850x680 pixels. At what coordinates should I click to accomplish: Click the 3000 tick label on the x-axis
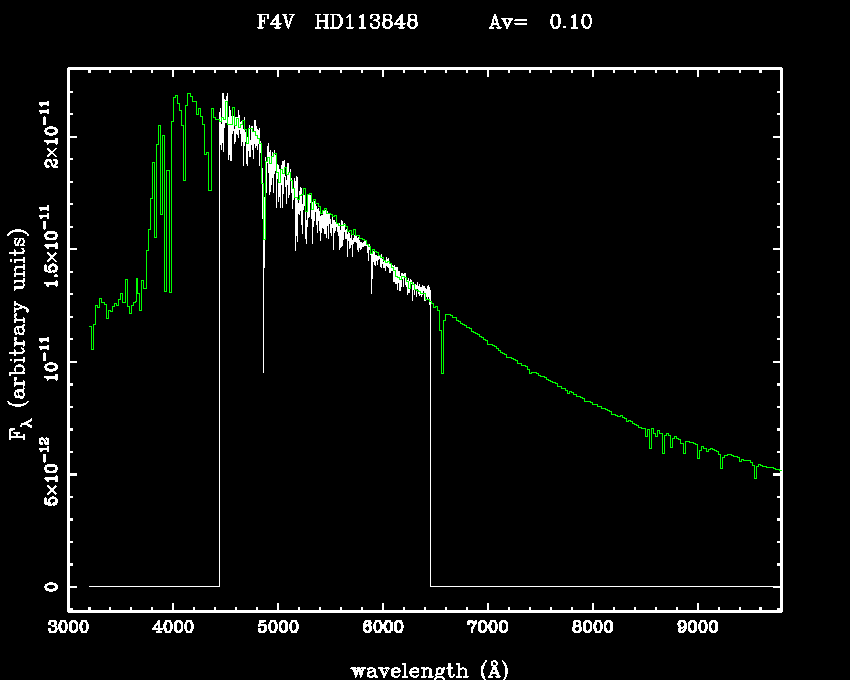(x=68, y=628)
